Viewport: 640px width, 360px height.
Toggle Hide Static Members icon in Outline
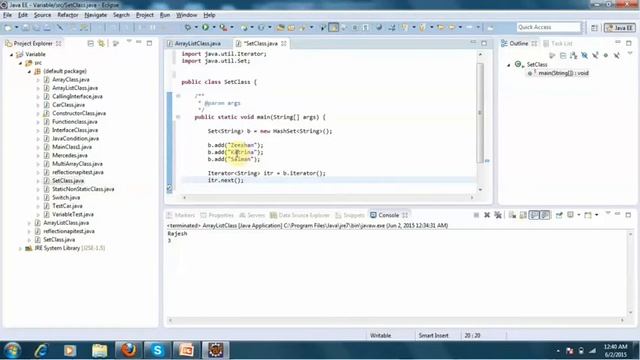click(x=595, y=56)
